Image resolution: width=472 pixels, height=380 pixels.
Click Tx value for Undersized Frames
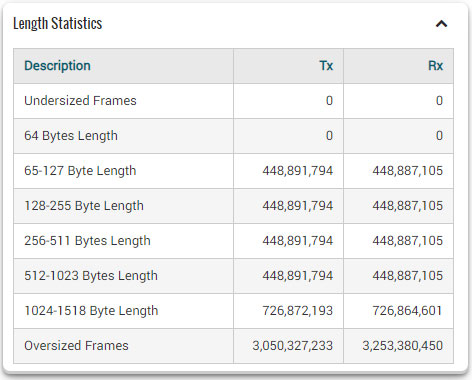pyautogui.click(x=329, y=101)
